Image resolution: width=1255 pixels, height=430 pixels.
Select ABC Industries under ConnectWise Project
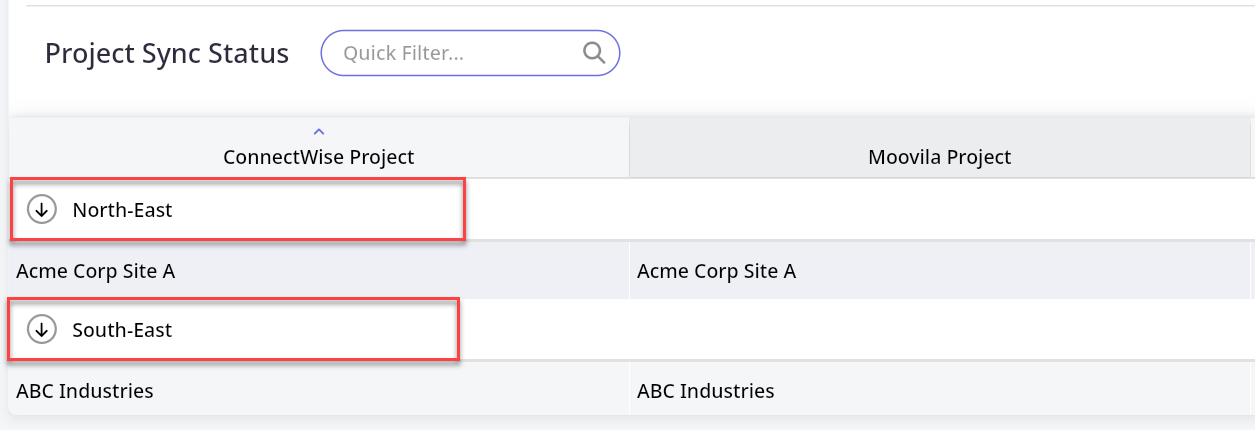pos(85,390)
